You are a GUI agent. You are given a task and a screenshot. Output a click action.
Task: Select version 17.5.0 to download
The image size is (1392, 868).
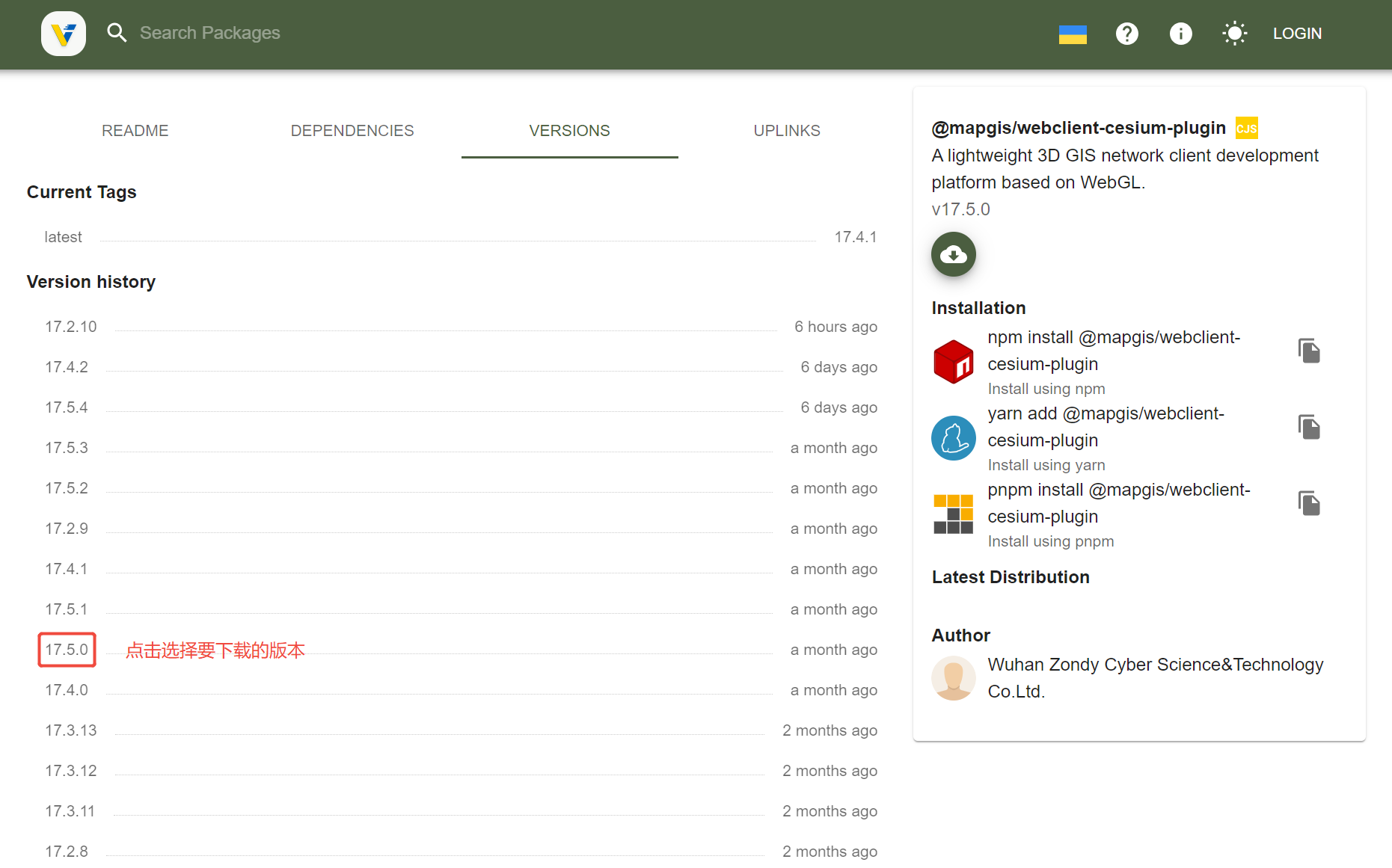[x=67, y=650]
